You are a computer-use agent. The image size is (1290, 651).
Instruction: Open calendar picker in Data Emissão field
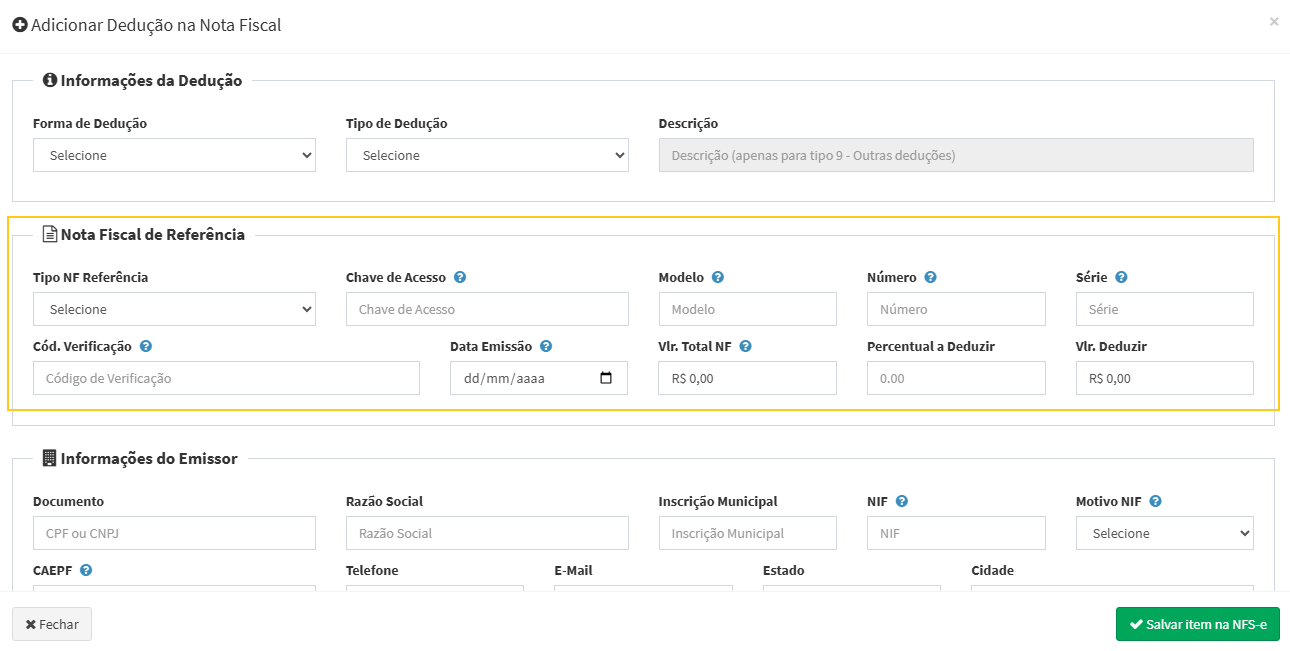[x=606, y=379]
